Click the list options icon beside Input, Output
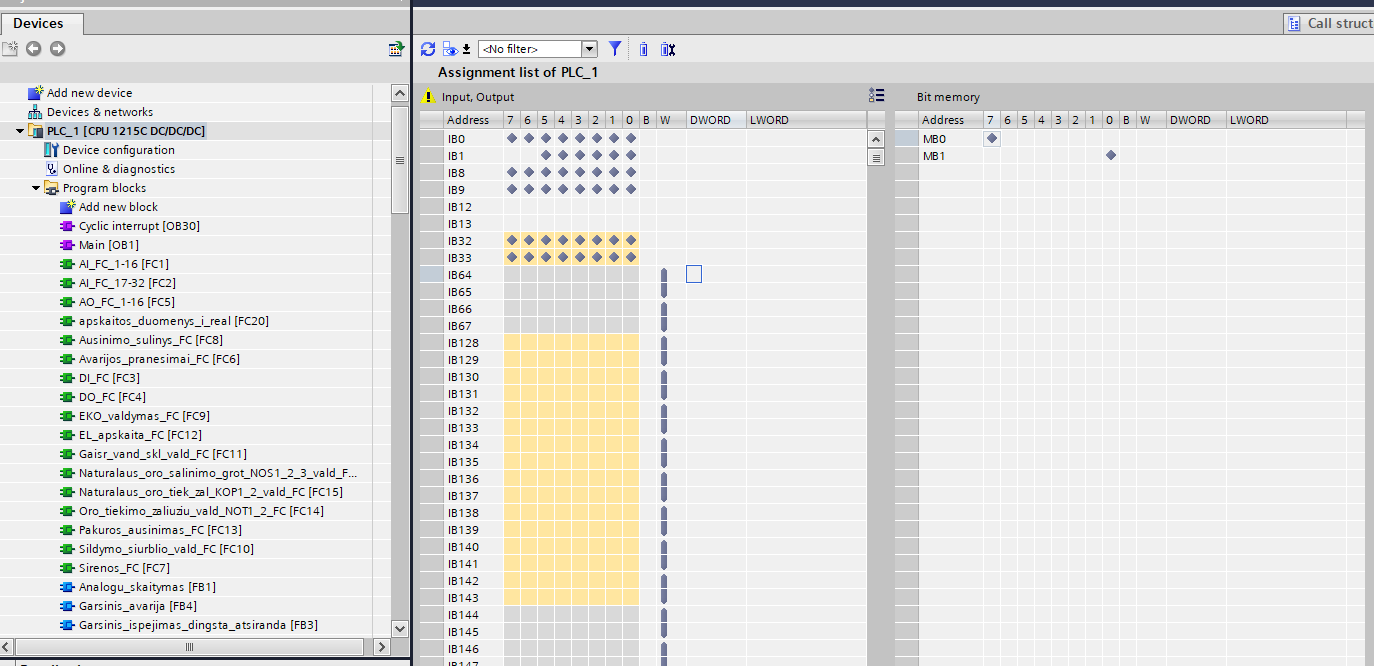This screenshot has height=666, width=1374. pos(876,96)
